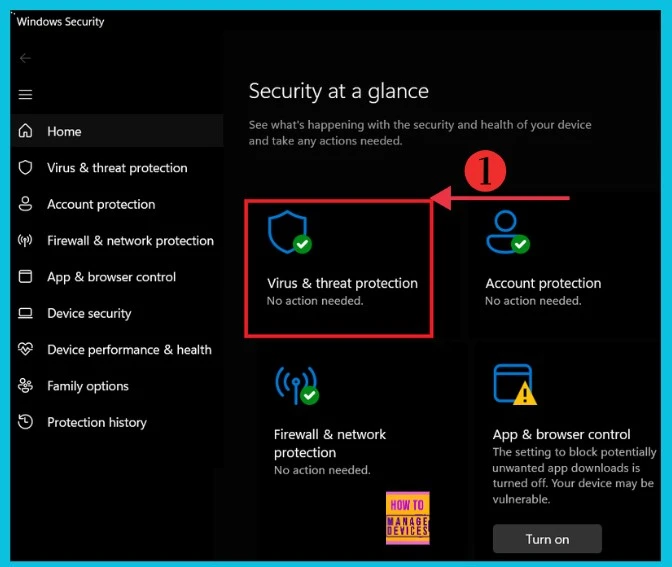Click "No action needed." under Account protection card
Image resolution: width=672 pixels, height=567 pixels.
click(x=533, y=301)
